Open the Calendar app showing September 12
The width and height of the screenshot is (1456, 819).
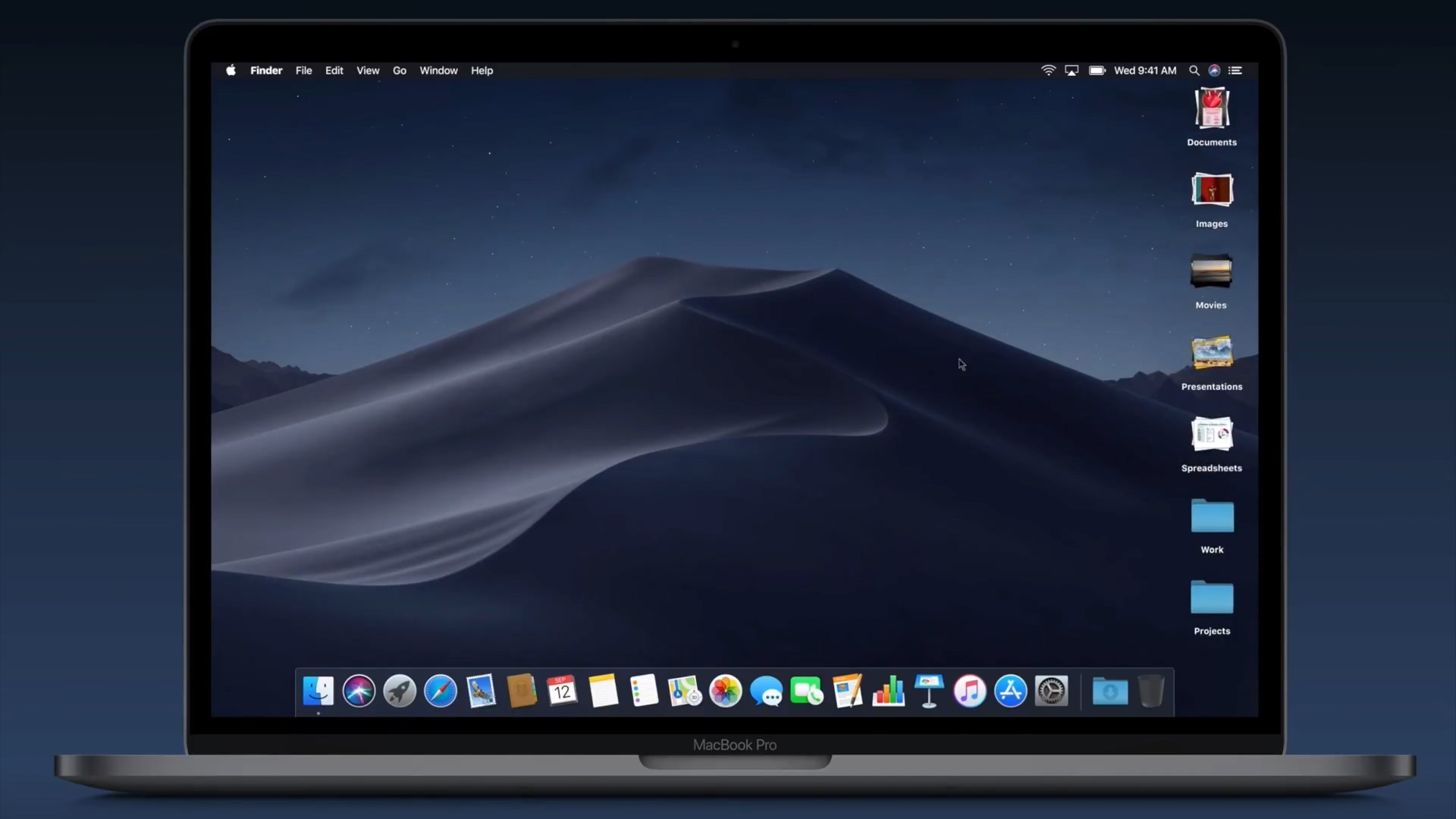[562, 691]
